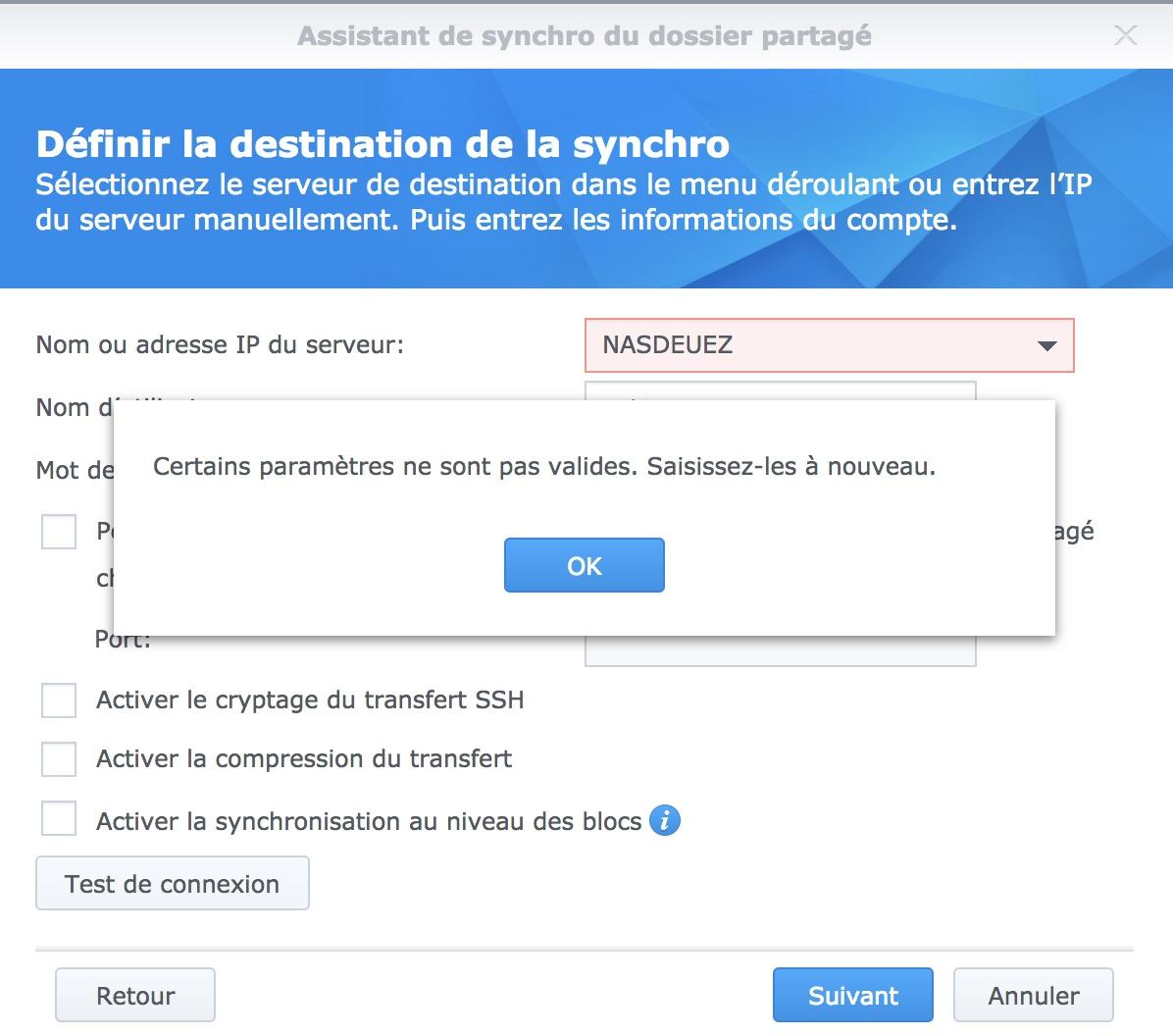Image resolution: width=1173 pixels, height=1036 pixels.
Task: Tick the transfer compression checkbox
Action: coord(59,759)
